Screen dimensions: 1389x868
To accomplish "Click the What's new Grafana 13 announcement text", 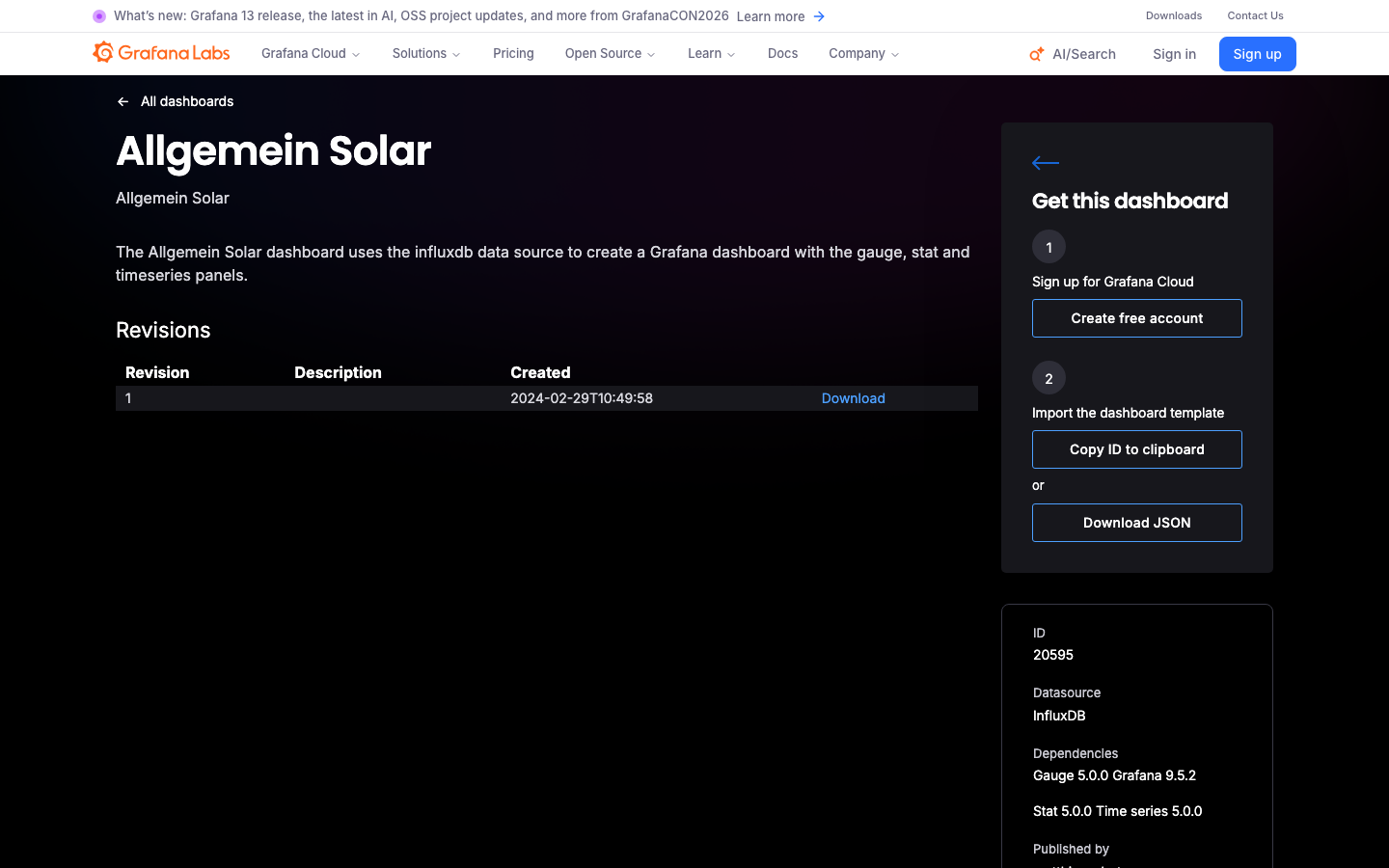I will click(x=422, y=15).
